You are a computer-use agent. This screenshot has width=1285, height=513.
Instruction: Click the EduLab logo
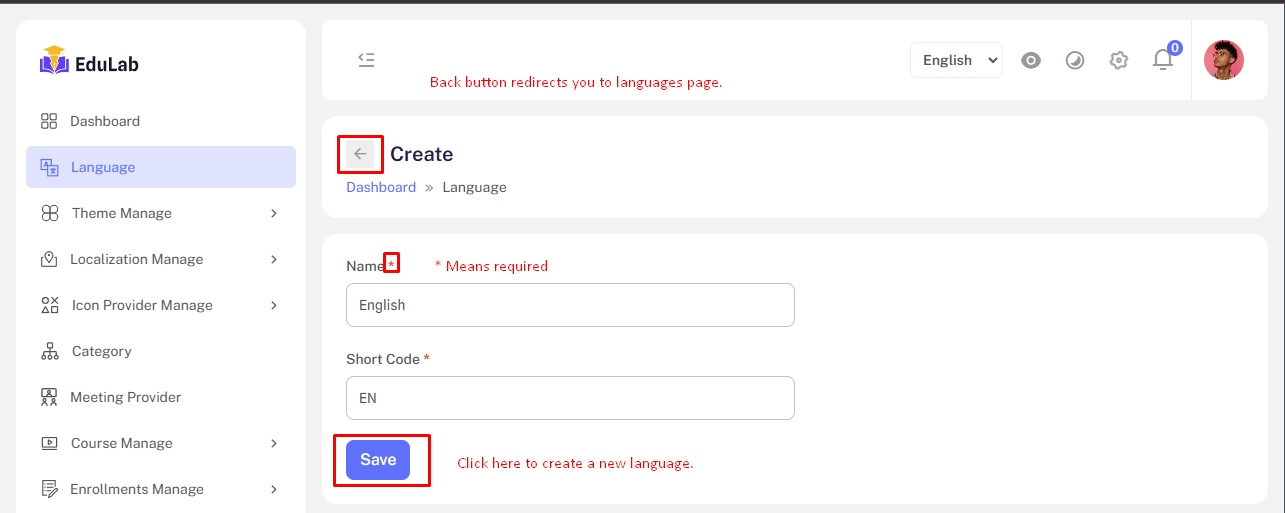tap(89, 62)
